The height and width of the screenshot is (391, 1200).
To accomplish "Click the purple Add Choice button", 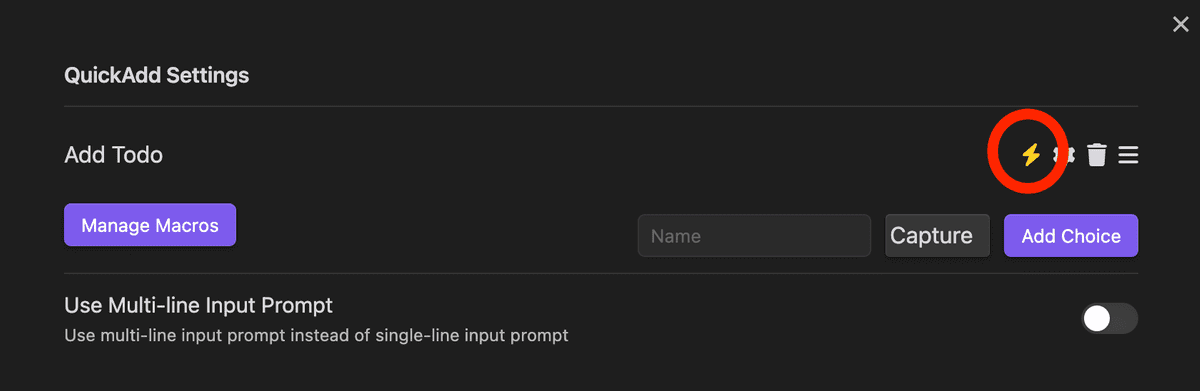I will coord(1071,236).
